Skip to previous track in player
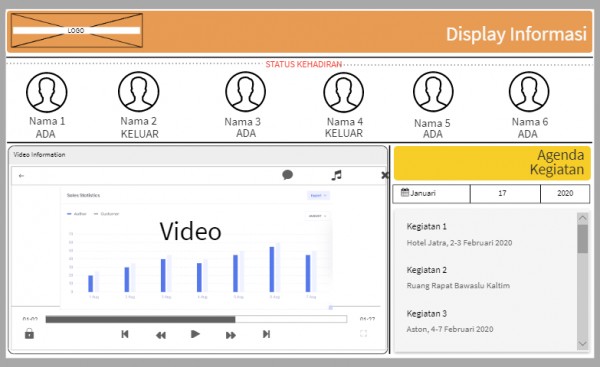This screenshot has height=367, width=600. (x=125, y=334)
